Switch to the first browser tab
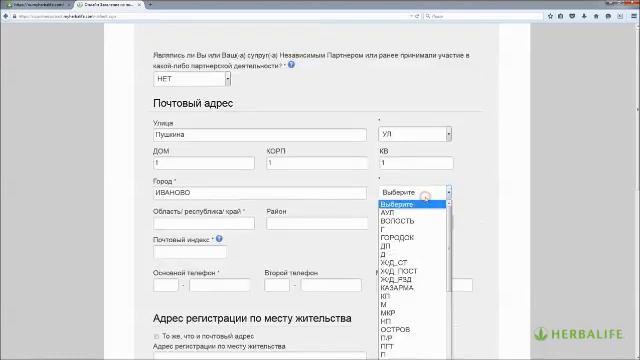640x360 pixels. coord(38,4)
